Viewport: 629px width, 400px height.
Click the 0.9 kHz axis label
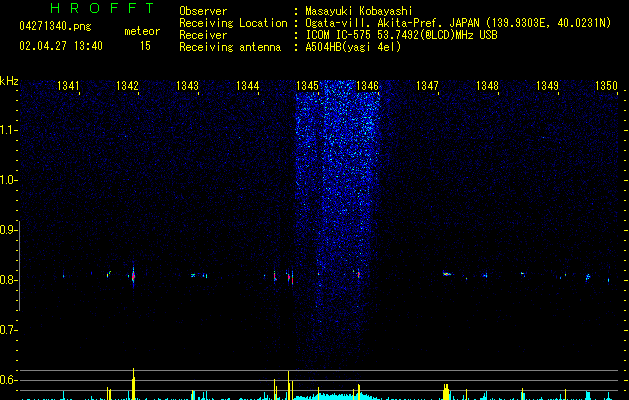point(8,230)
